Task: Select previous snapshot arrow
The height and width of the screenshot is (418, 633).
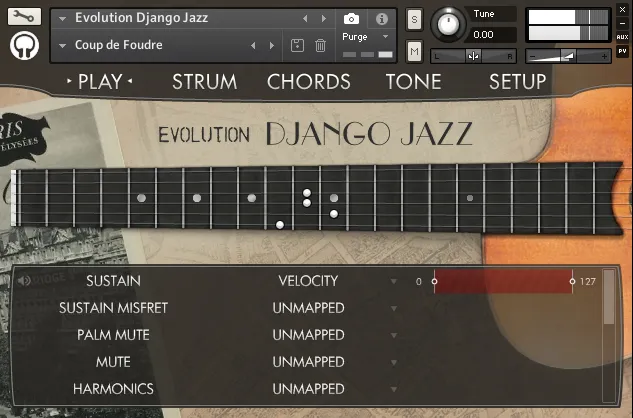Action: click(x=253, y=46)
